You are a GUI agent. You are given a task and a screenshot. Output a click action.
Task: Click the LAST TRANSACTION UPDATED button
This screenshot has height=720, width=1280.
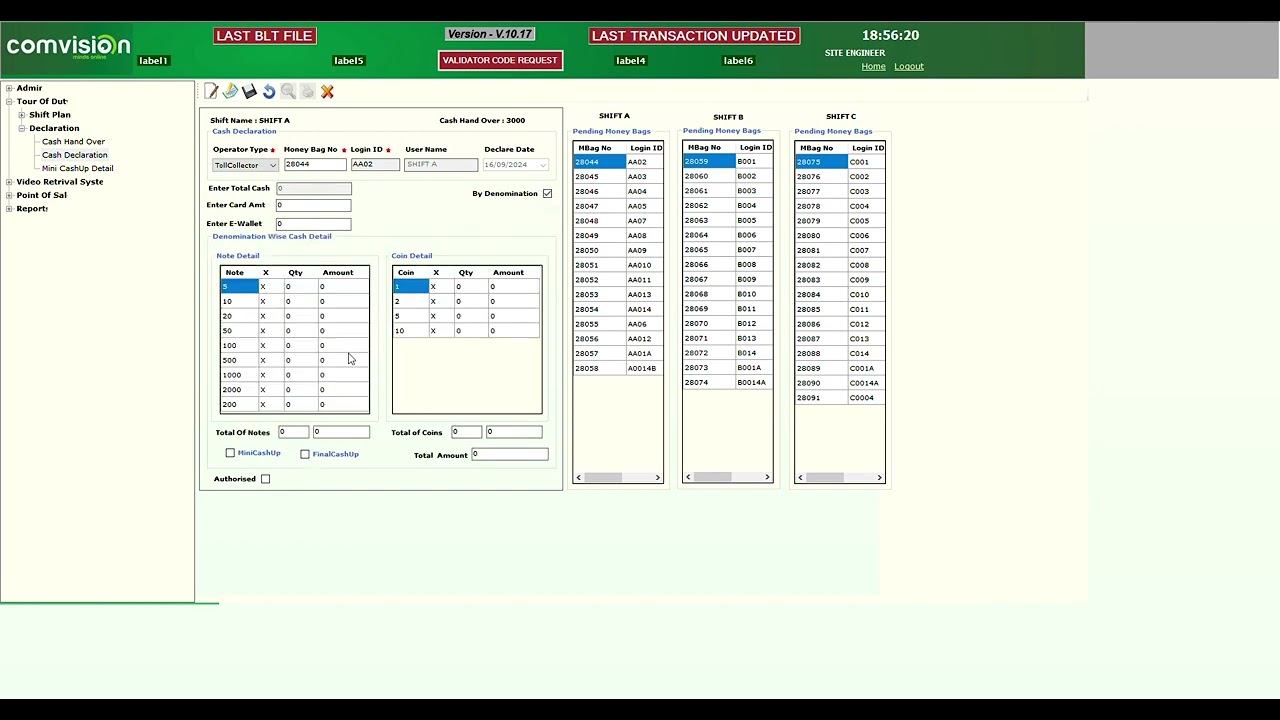point(694,36)
